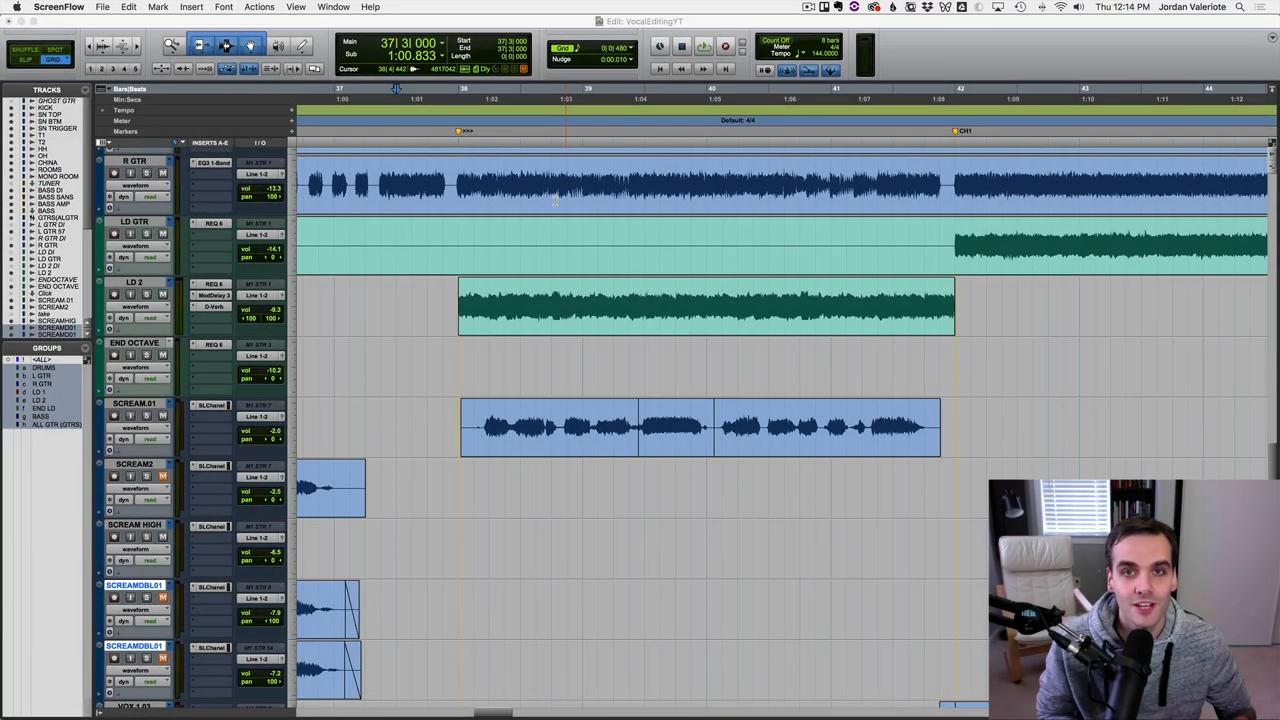This screenshot has height=720, width=1280.
Task: Click END OCTAVE volume value
Action: pos(274,370)
